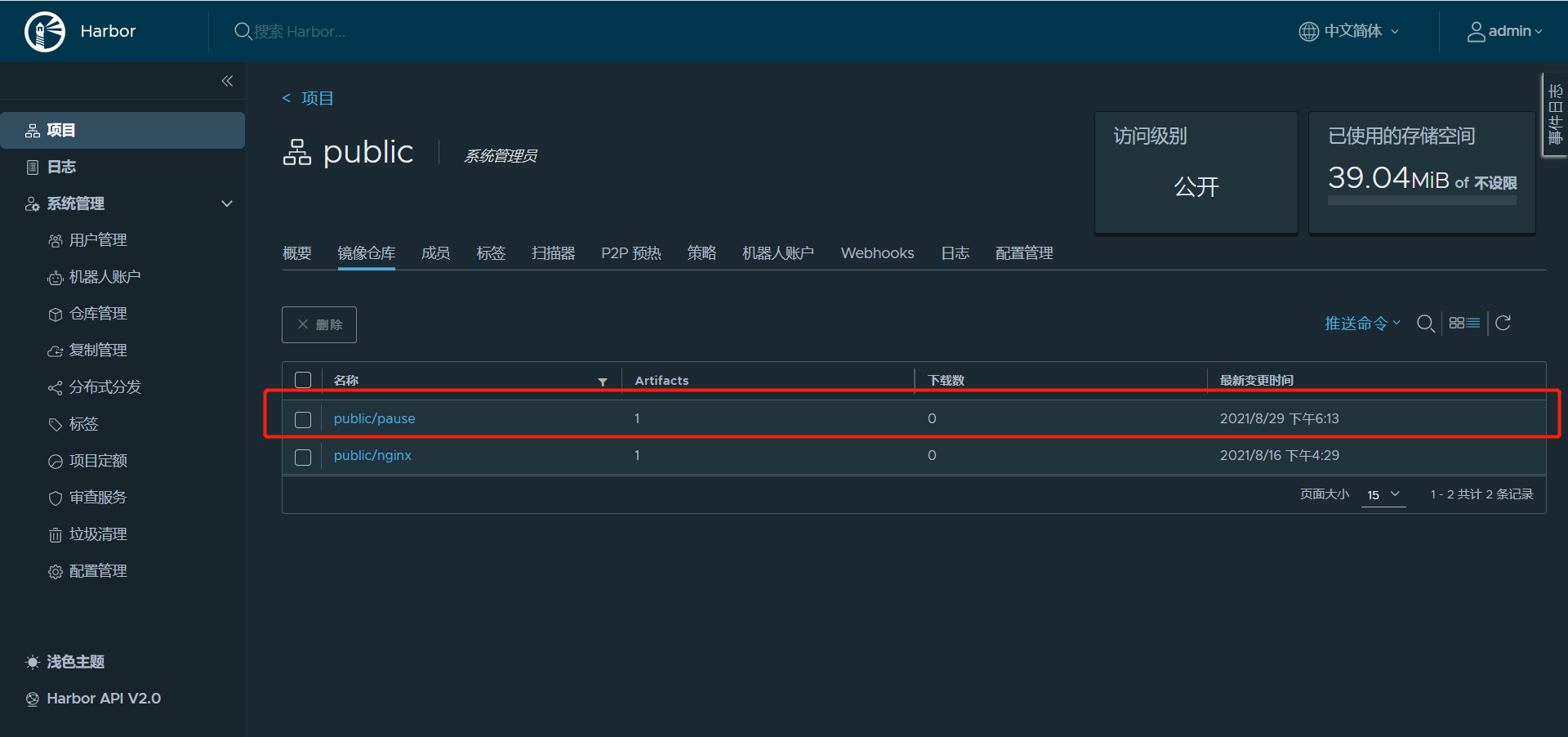The height and width of the screenshot is (737, 1568).
Task: Switch to the 概要 tab
Action: [x=297, y=253]
